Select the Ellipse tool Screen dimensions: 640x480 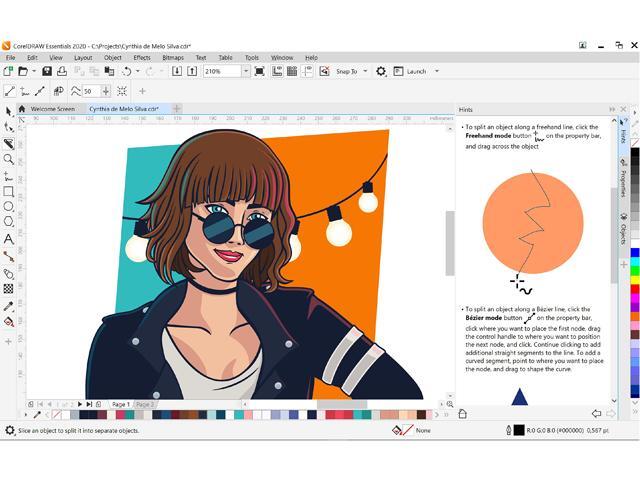(8, 207)
